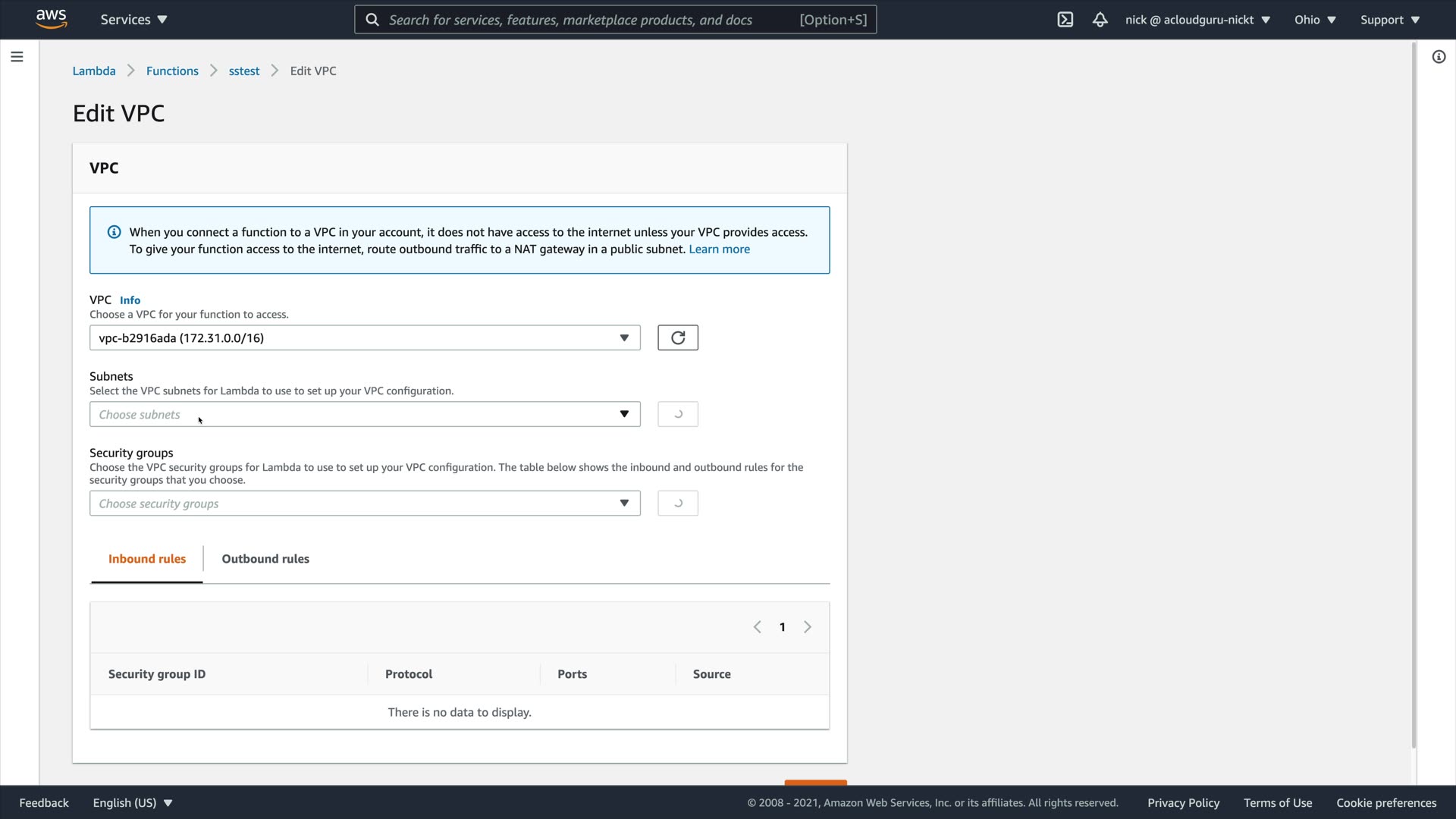Expand the VPC selection dropdown
Viewport: 1456px width, 819px height.
click(x=364, y=337)
